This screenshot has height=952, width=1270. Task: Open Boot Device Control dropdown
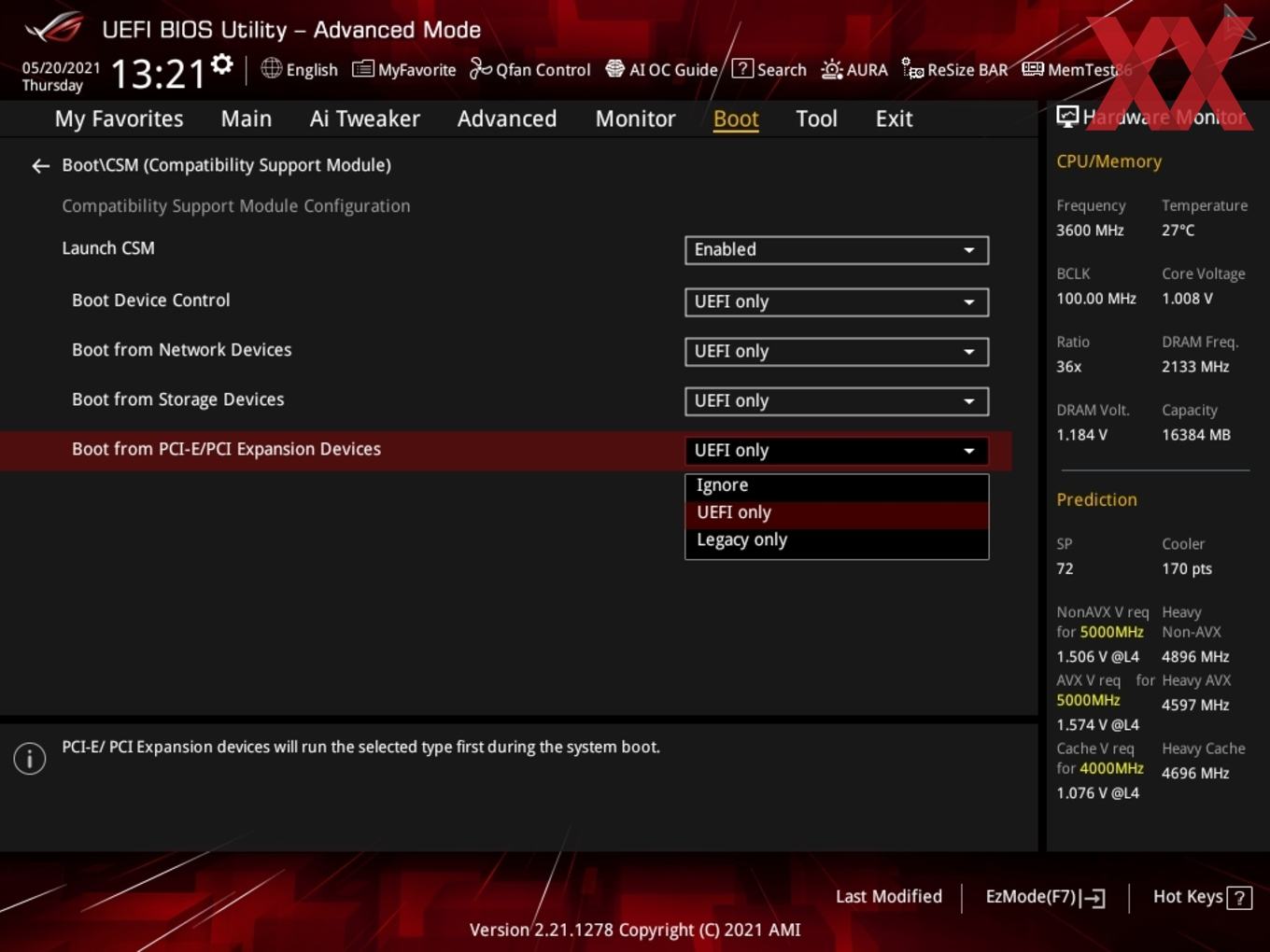coord(837,301)
